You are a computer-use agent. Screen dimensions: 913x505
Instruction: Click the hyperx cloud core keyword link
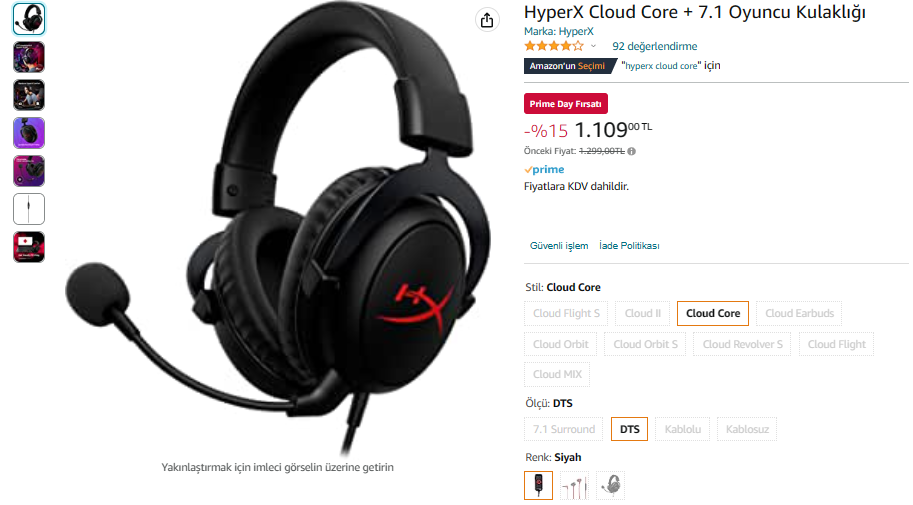pos(661,66)
